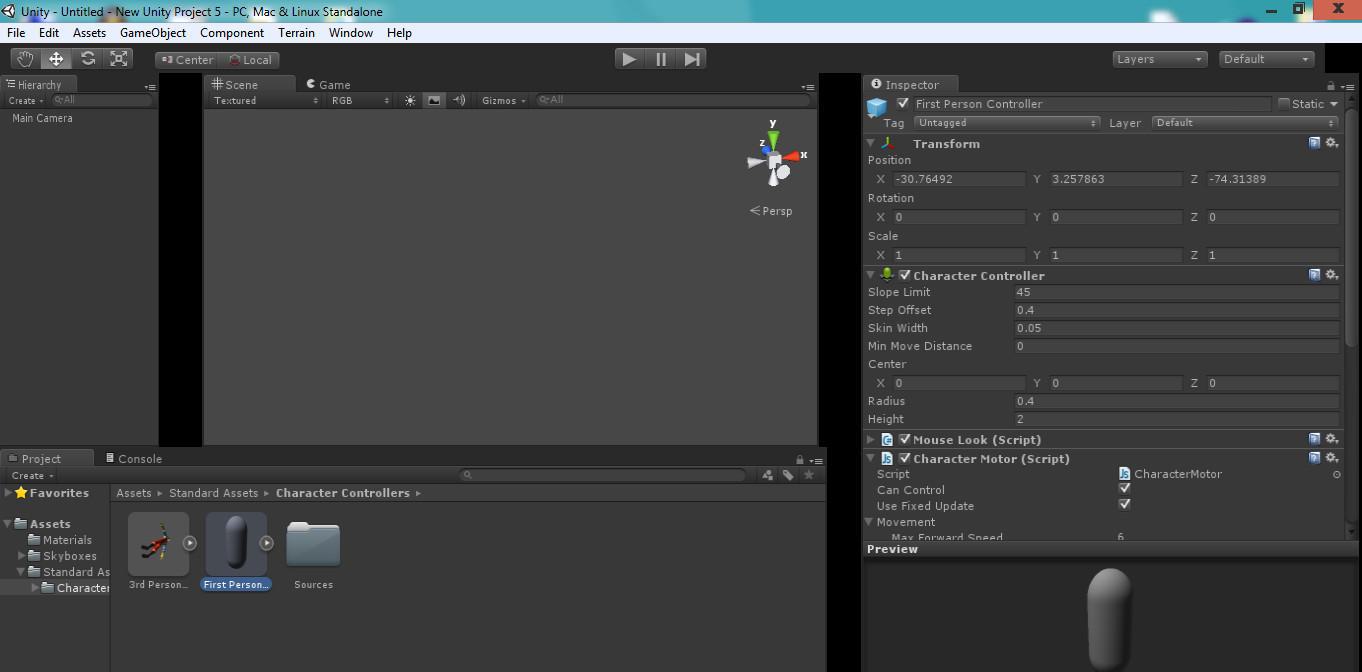Toggle Mouse Look script enabled checkbox
The image size is (1362, 672).
(905, 439)
